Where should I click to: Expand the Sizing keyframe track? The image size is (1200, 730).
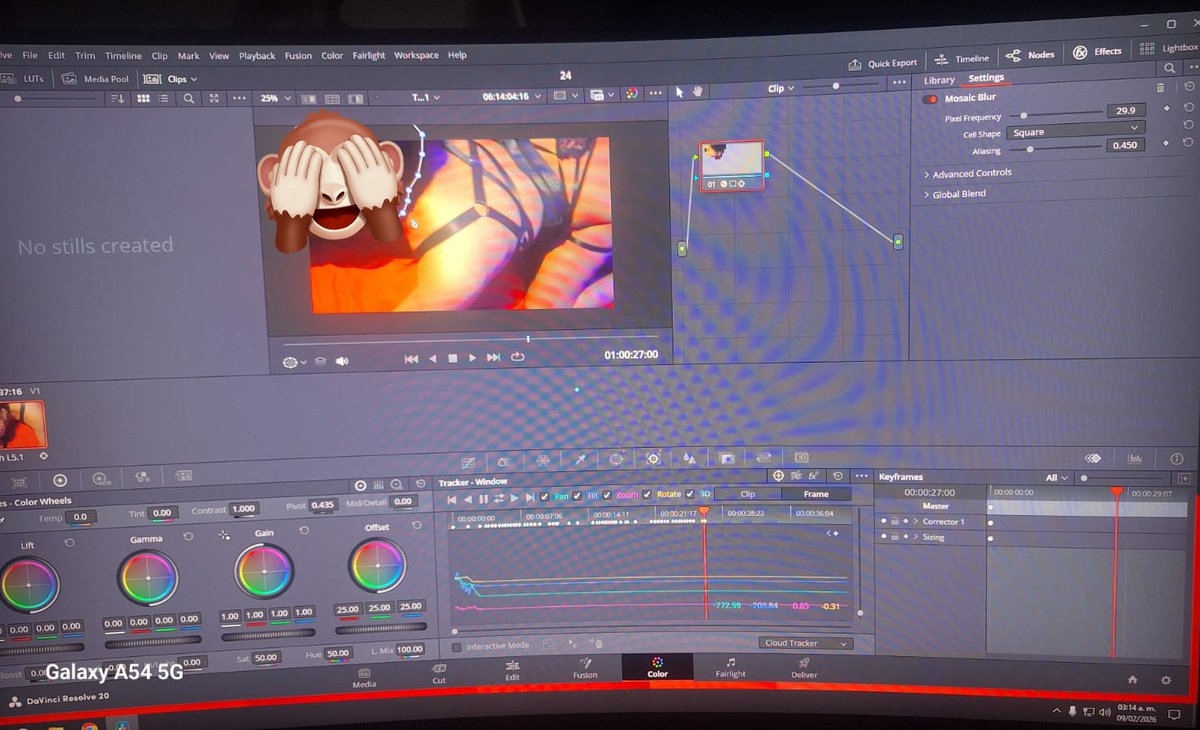(x=915, y=537)
